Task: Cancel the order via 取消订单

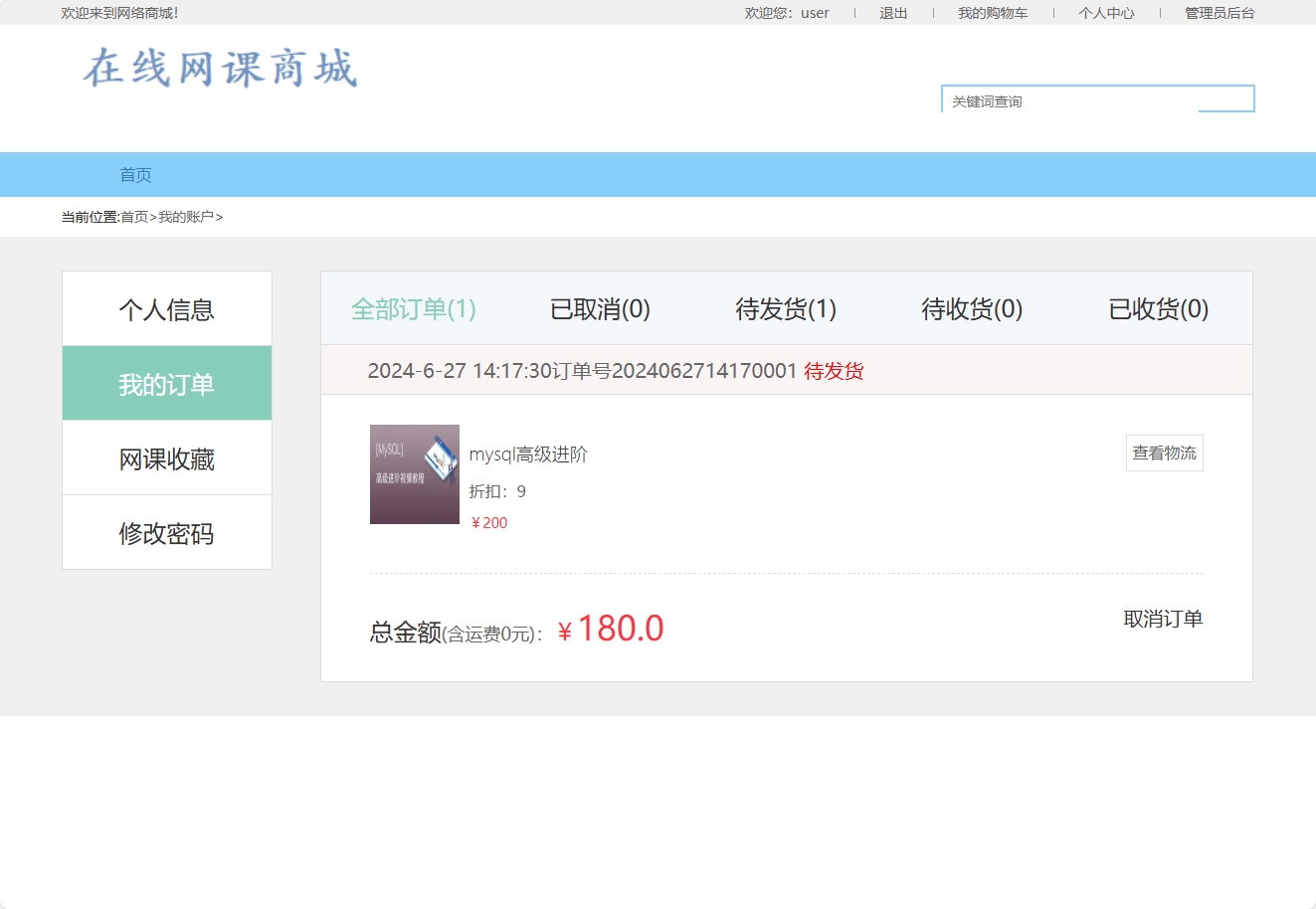Action: pyautogui.click(x=1163, y=619)
